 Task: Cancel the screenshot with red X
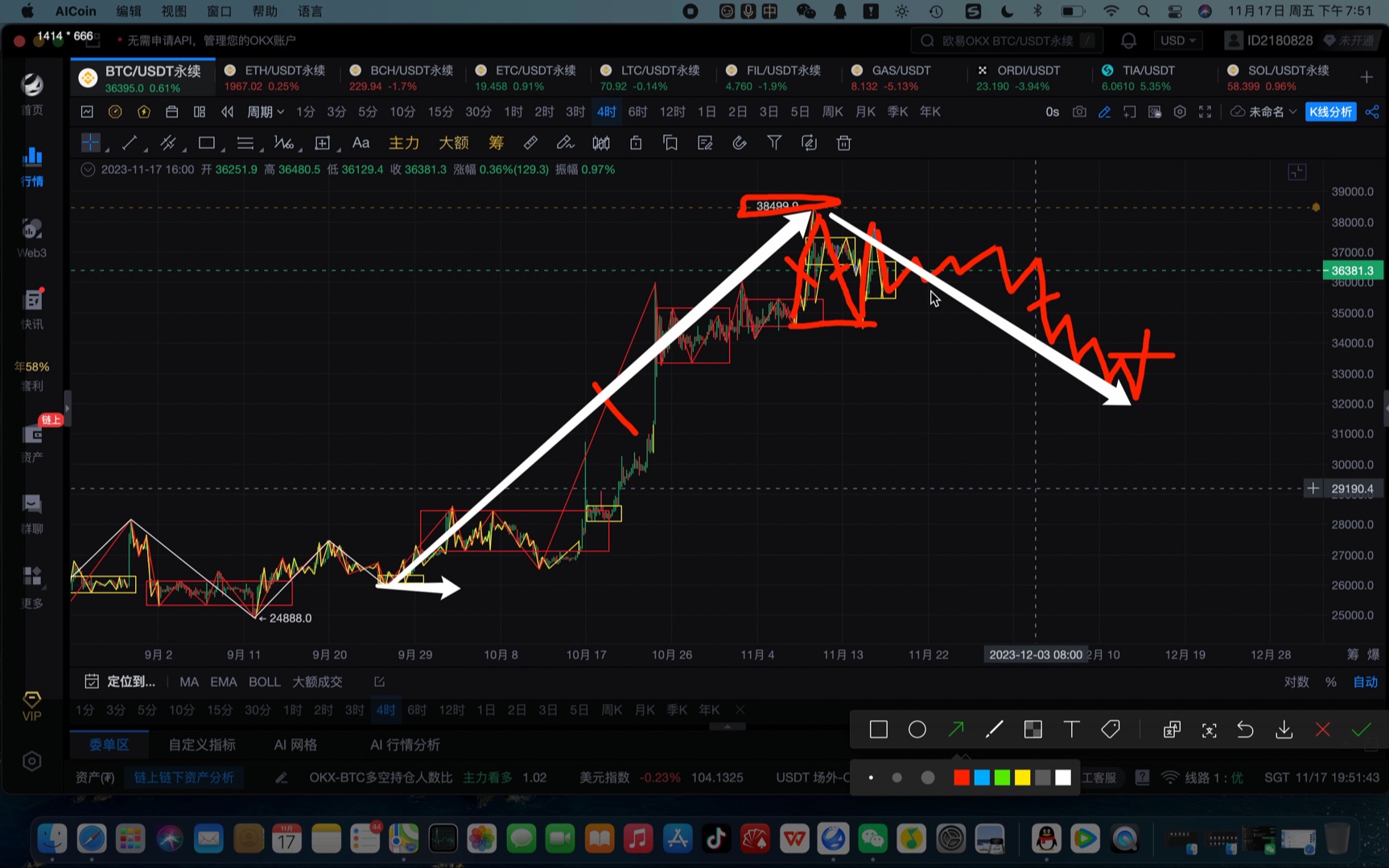[x=1322, y=730]
